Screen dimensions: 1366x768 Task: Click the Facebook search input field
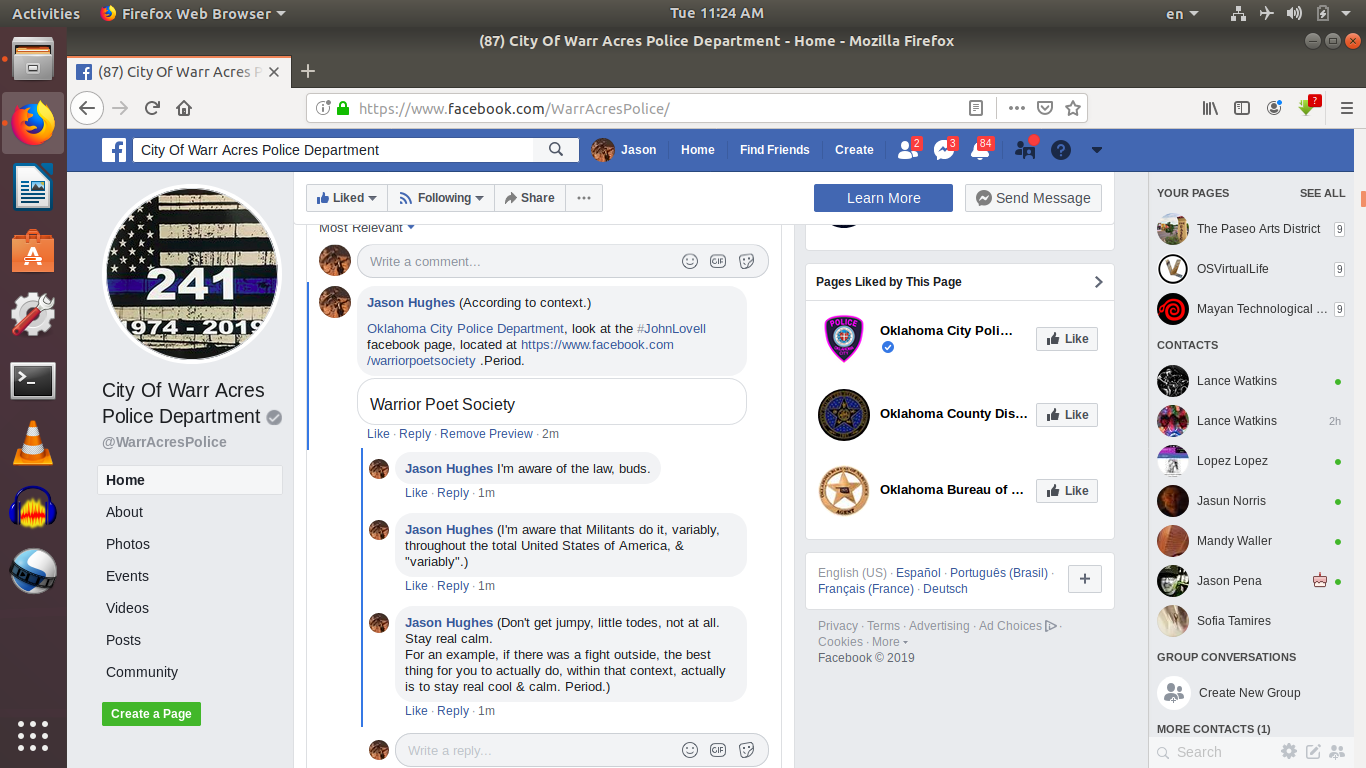point(334,150)
